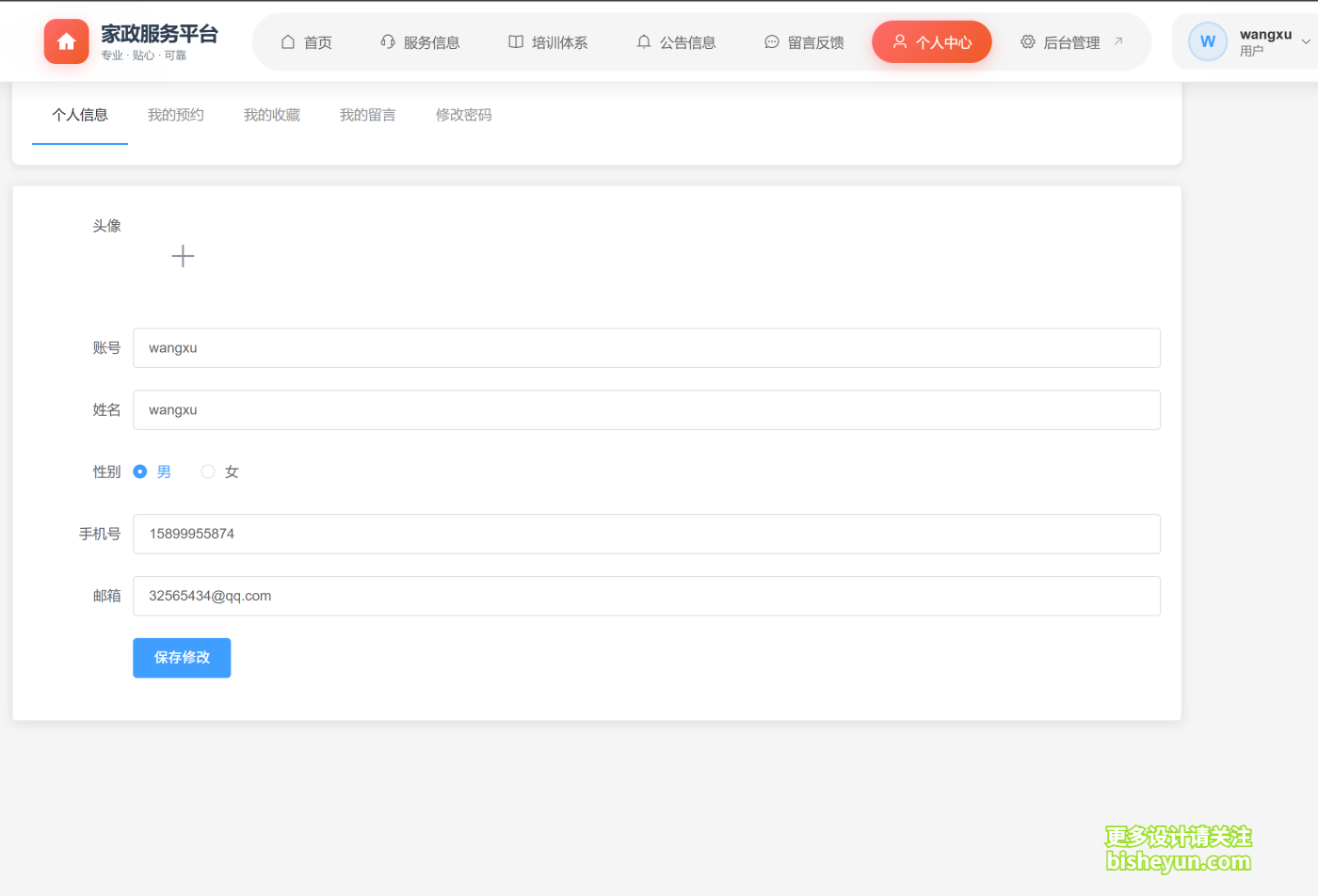The height and width of the screenshot is (896, 1318).
Task: Click the 后台管理 settings gear icon
Action: tap(1028, 41)
